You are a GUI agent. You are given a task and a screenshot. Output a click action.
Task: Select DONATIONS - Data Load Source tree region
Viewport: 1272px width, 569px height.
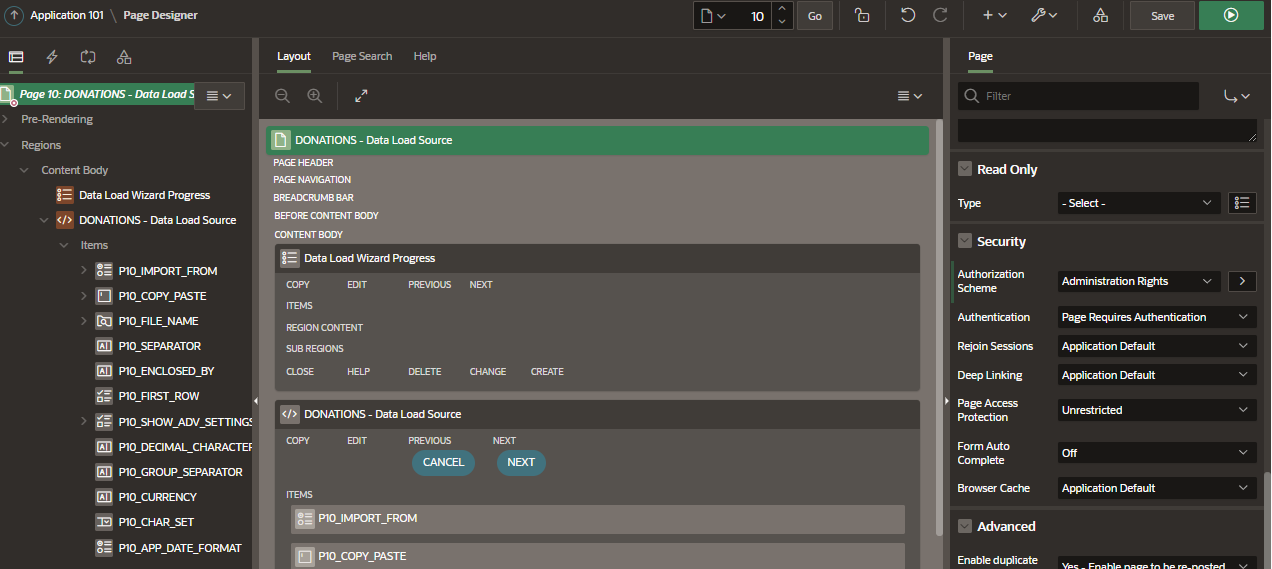tap(158, 220)
